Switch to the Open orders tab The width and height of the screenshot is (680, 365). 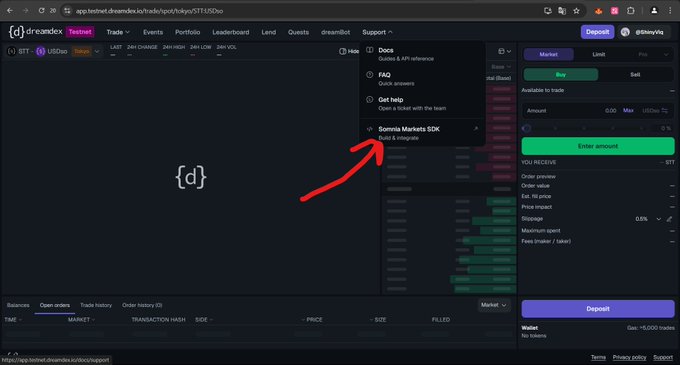tap(55, 305)
